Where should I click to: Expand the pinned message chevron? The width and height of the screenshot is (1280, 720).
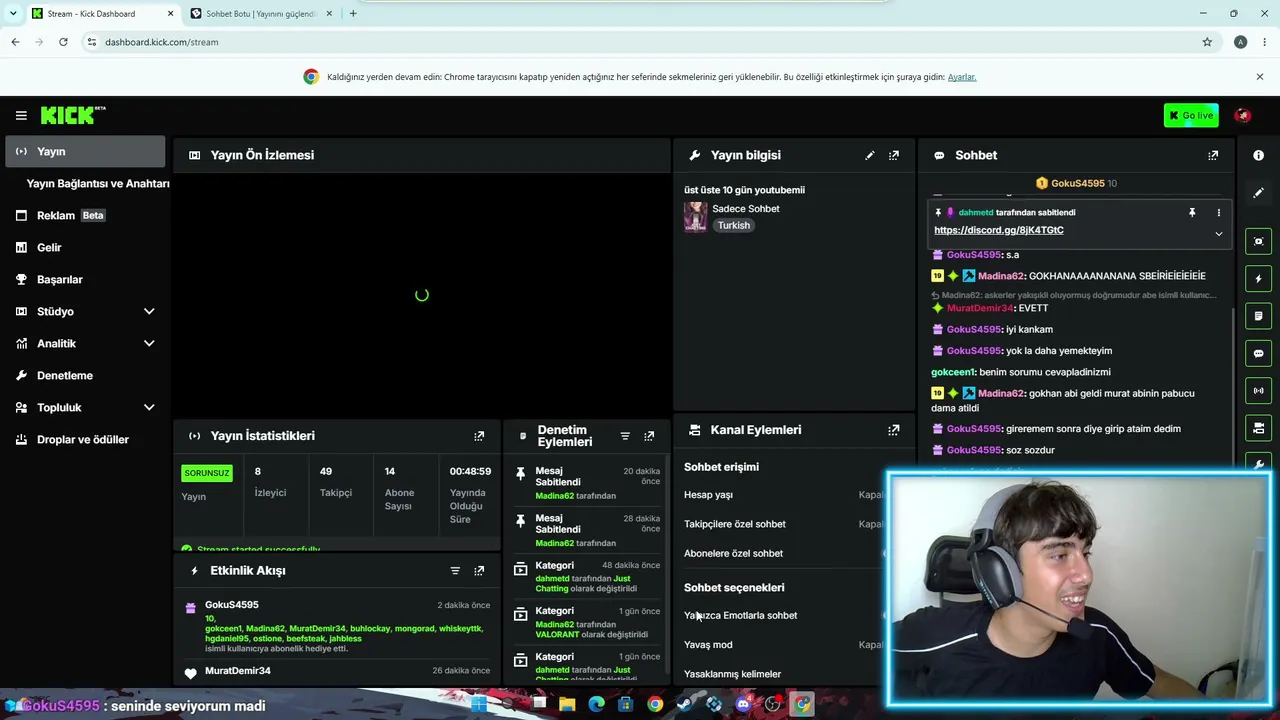(x=1218, y=234)
